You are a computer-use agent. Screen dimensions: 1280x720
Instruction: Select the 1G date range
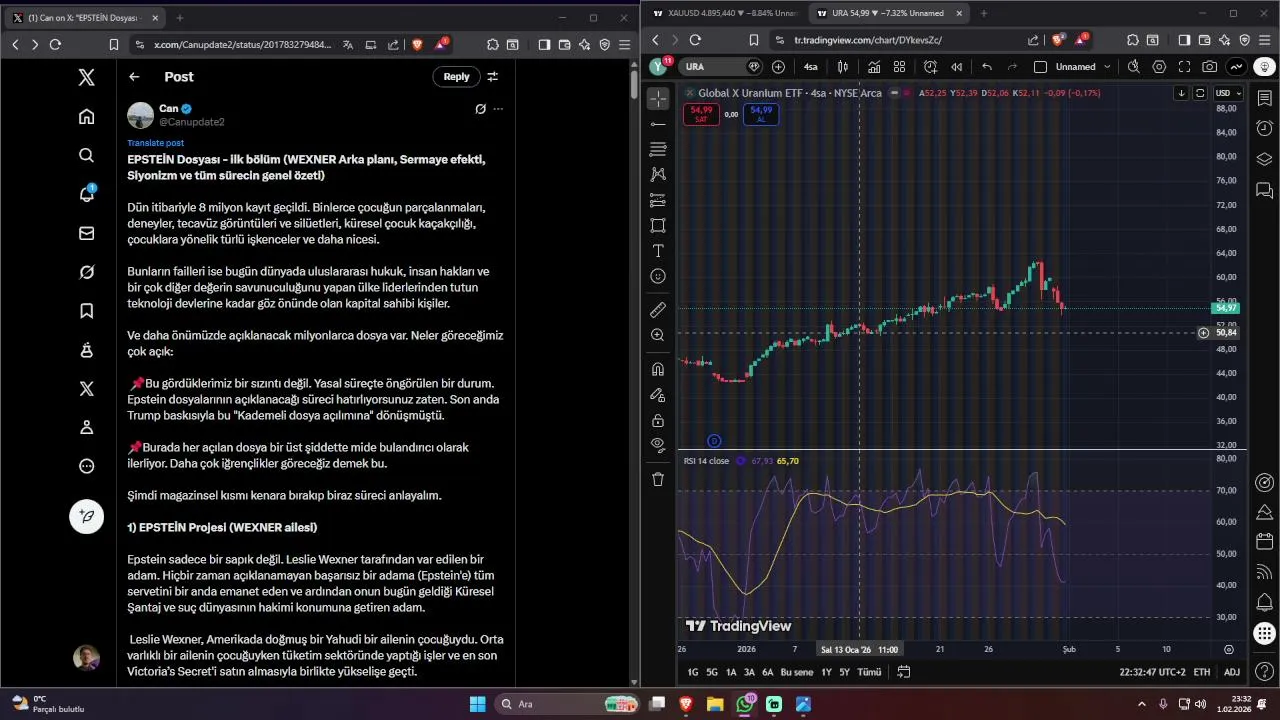tap(693, 673)
